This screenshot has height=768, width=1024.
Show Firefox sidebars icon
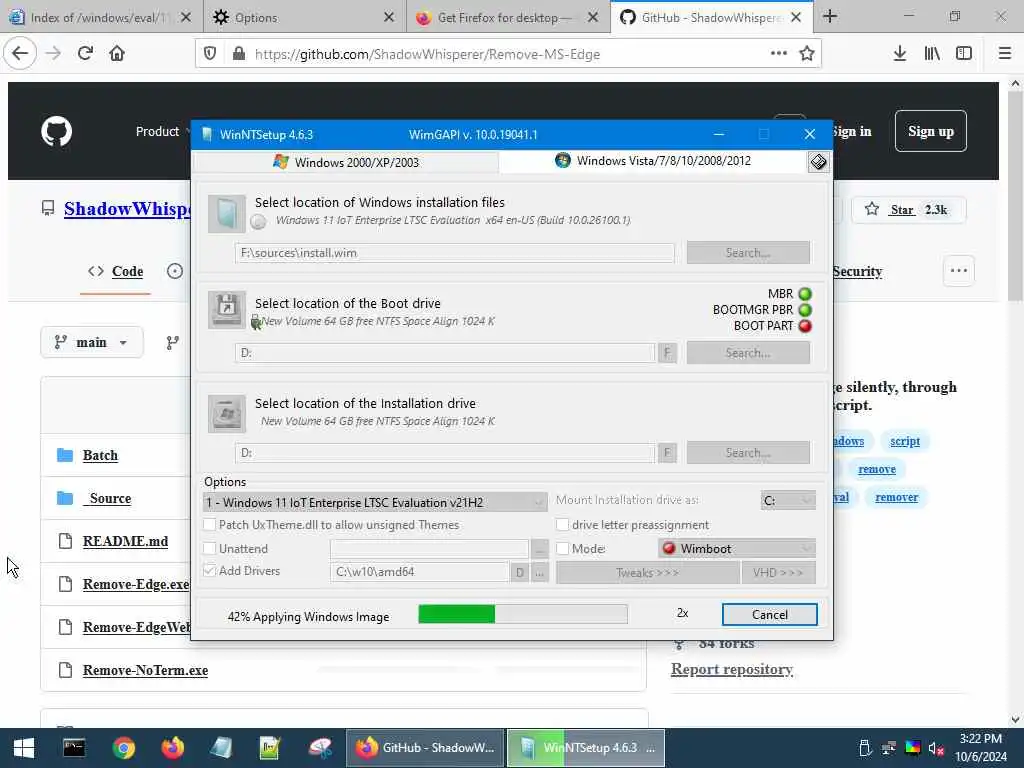[x=964, y=54]
